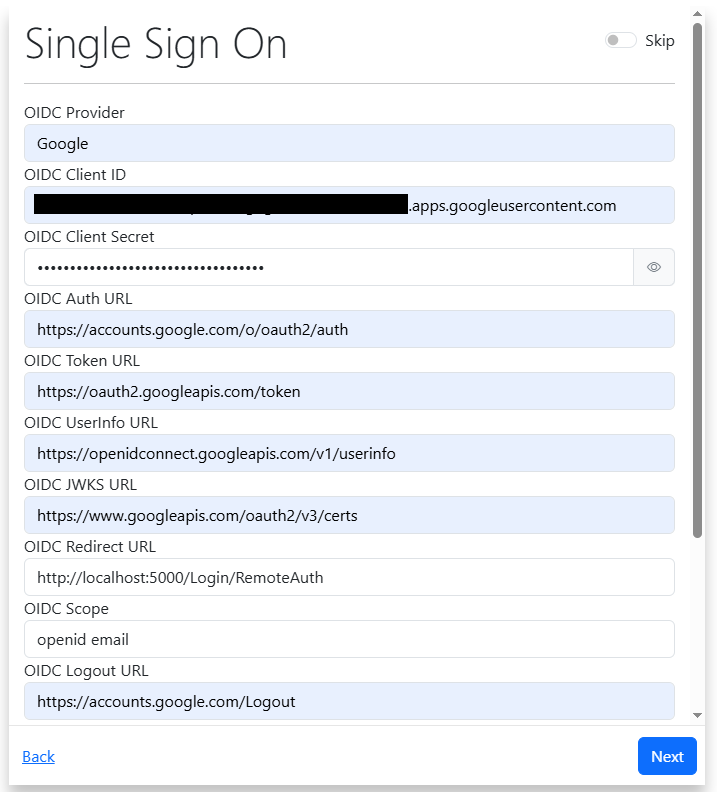The image size is (717, 792).
Task: Click the OIDC Redirect URL label
Action: 90,547
